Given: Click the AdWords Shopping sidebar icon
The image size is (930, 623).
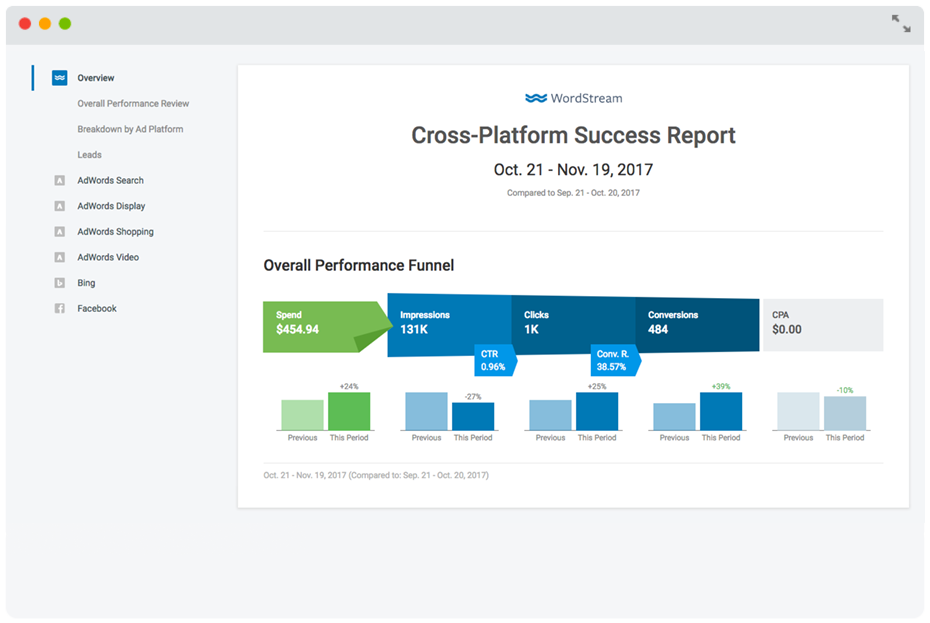Looking at the screenshot, I should coord(59,231).
